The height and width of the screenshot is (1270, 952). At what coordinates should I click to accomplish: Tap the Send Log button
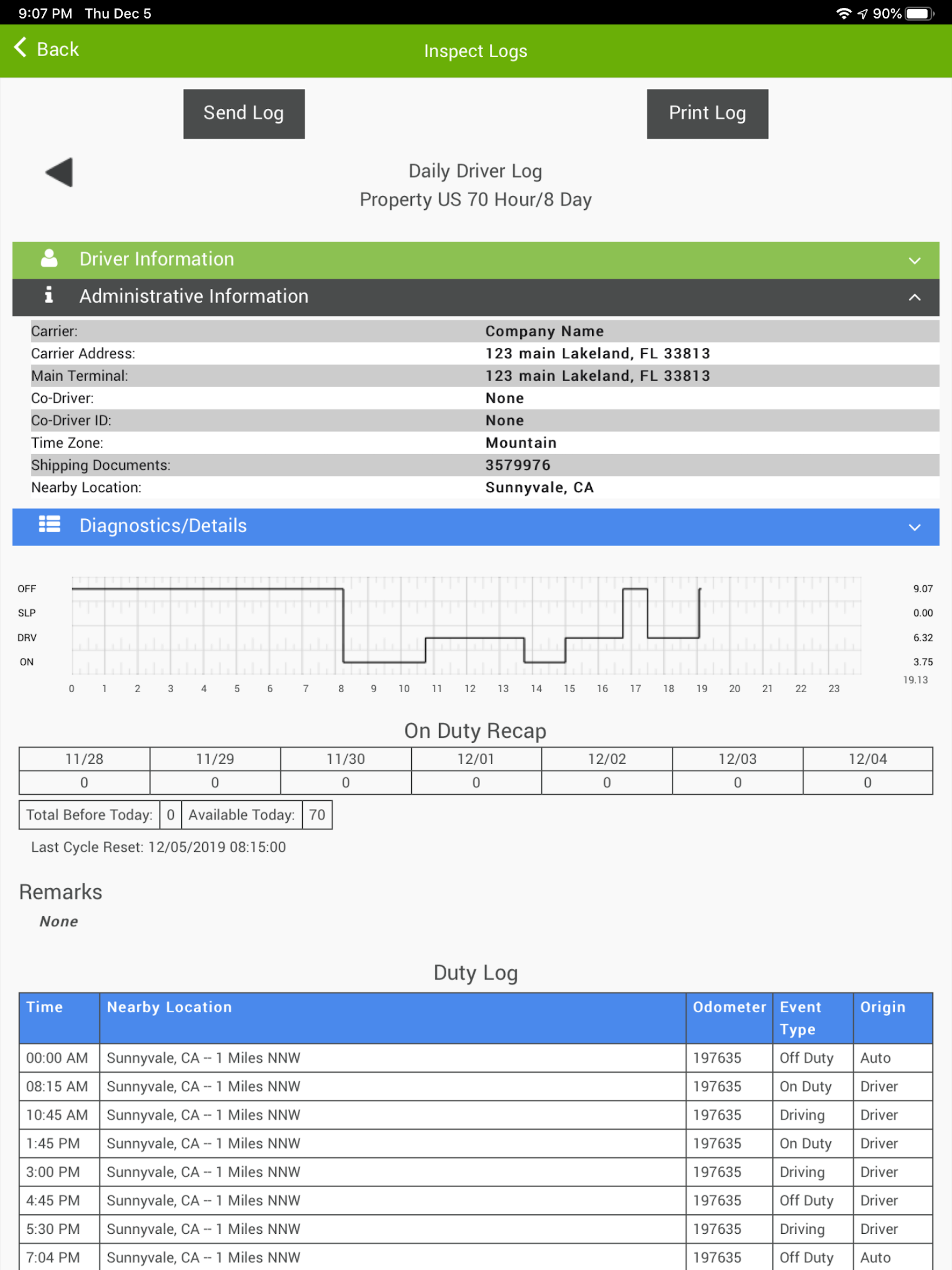click(244, 114)
